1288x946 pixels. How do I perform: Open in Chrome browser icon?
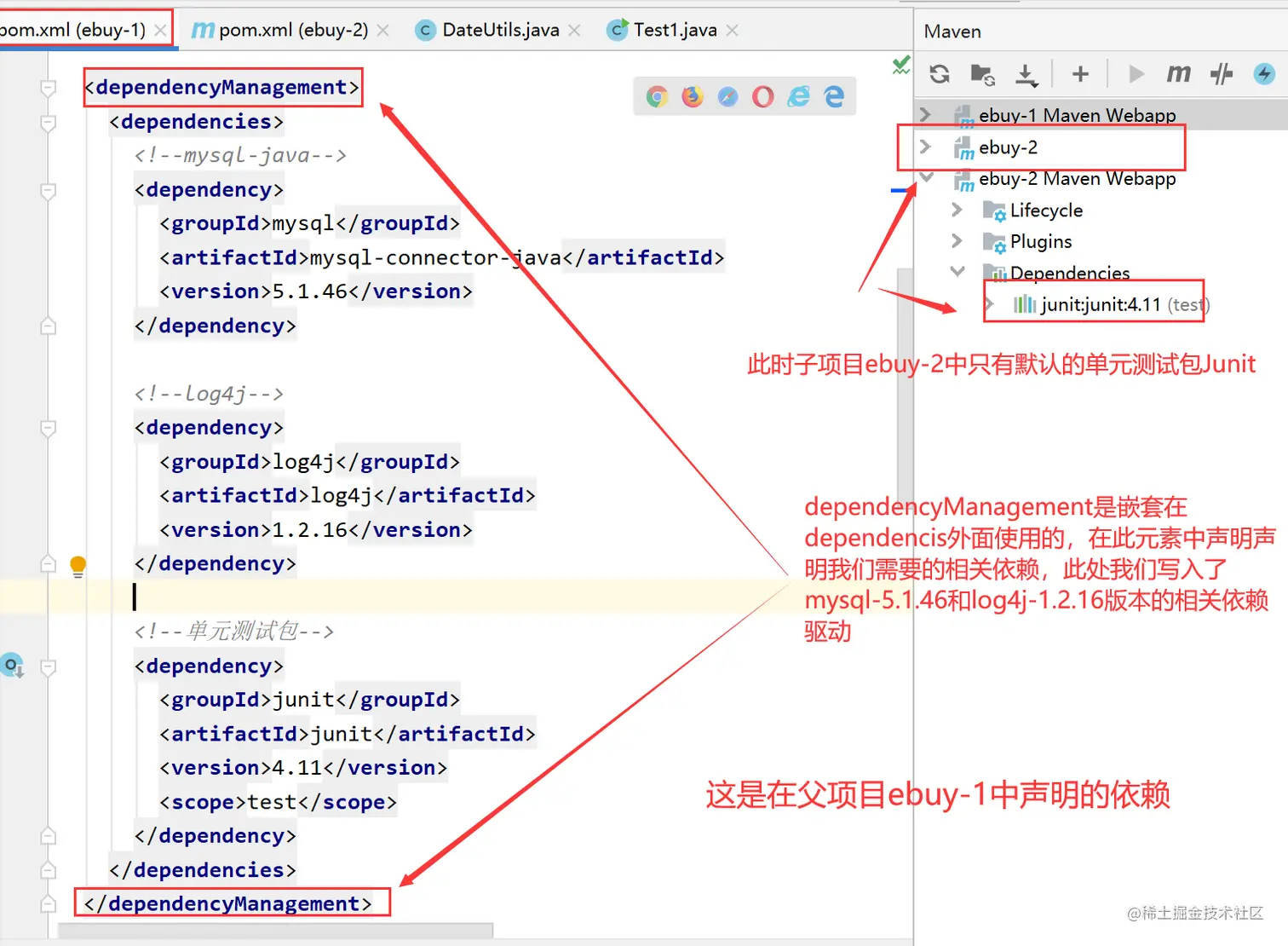click(657, 96)
